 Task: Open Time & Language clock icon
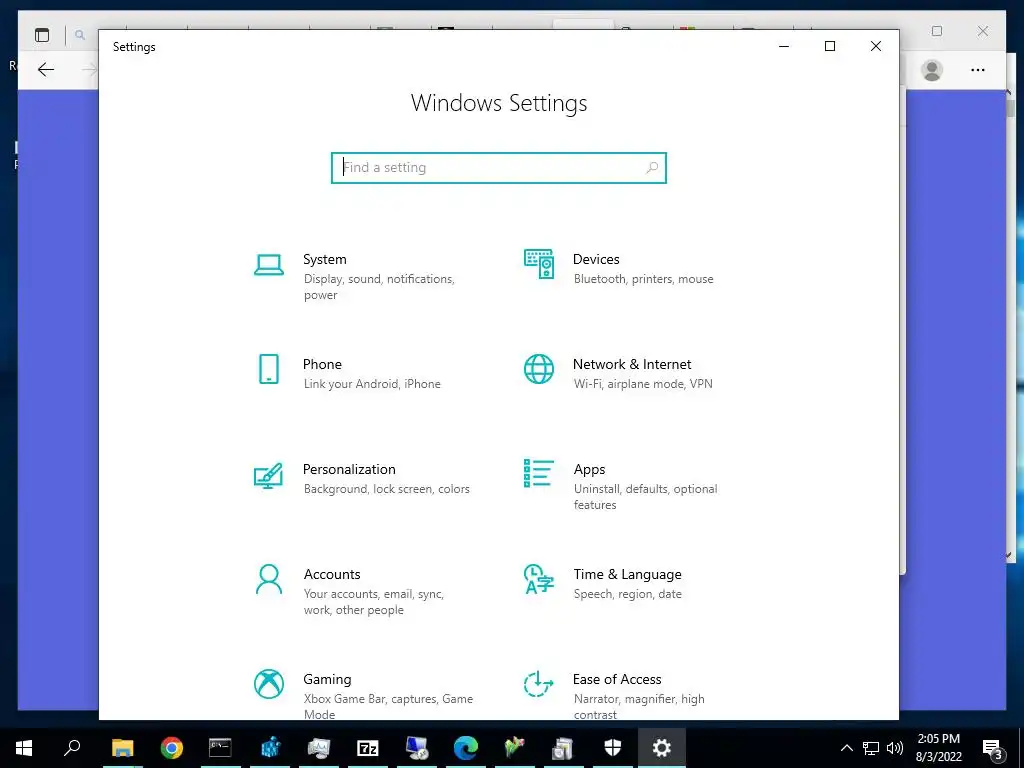539,579
